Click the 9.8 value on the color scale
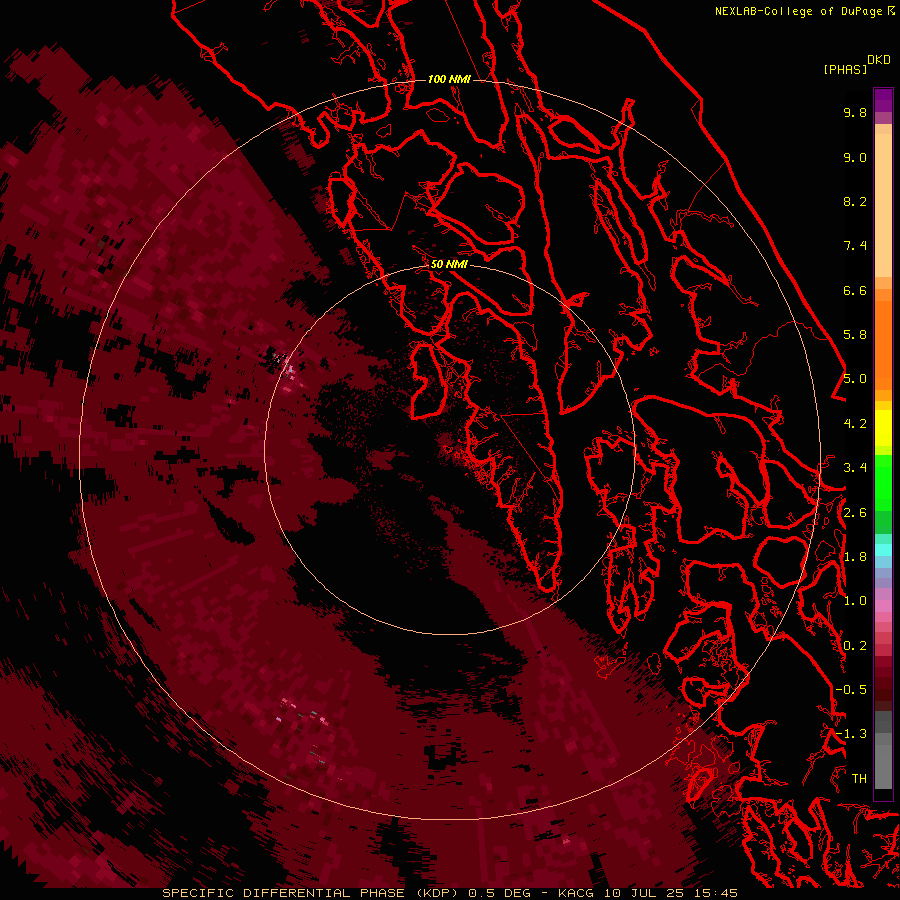The height and width of the screenshot is (900, 900). [x=855, y=112]
